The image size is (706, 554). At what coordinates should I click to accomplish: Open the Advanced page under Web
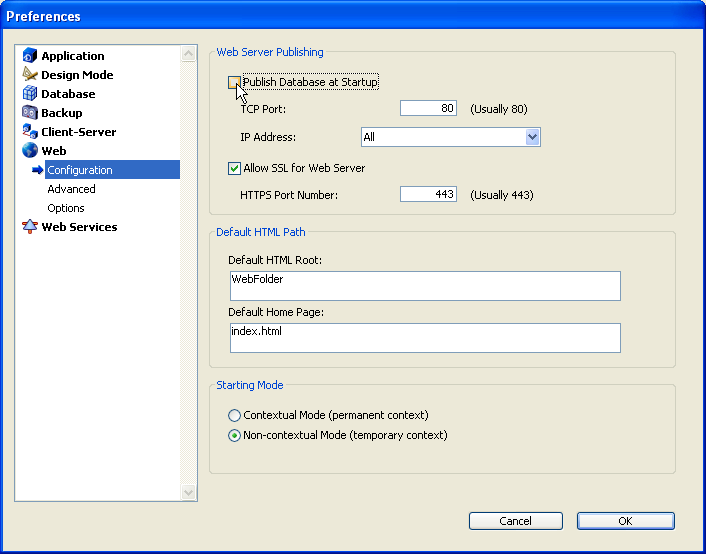click(71, 189)
